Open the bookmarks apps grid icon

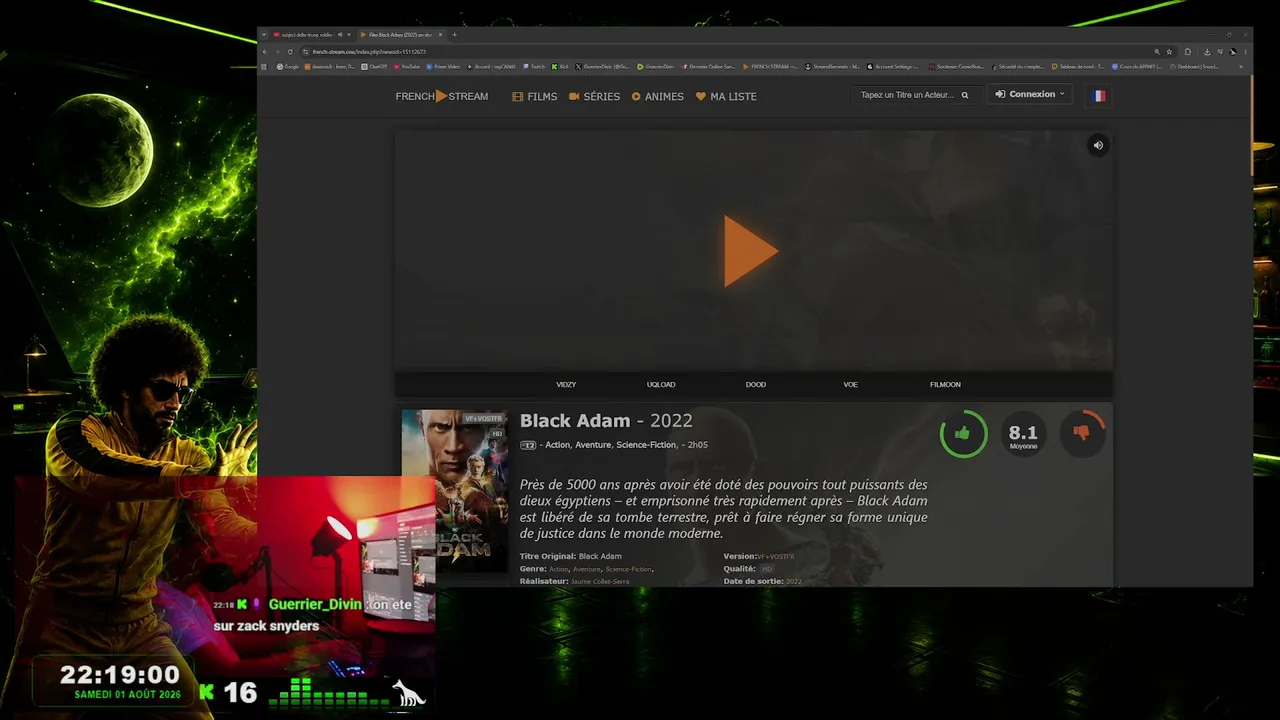[264, 67]
